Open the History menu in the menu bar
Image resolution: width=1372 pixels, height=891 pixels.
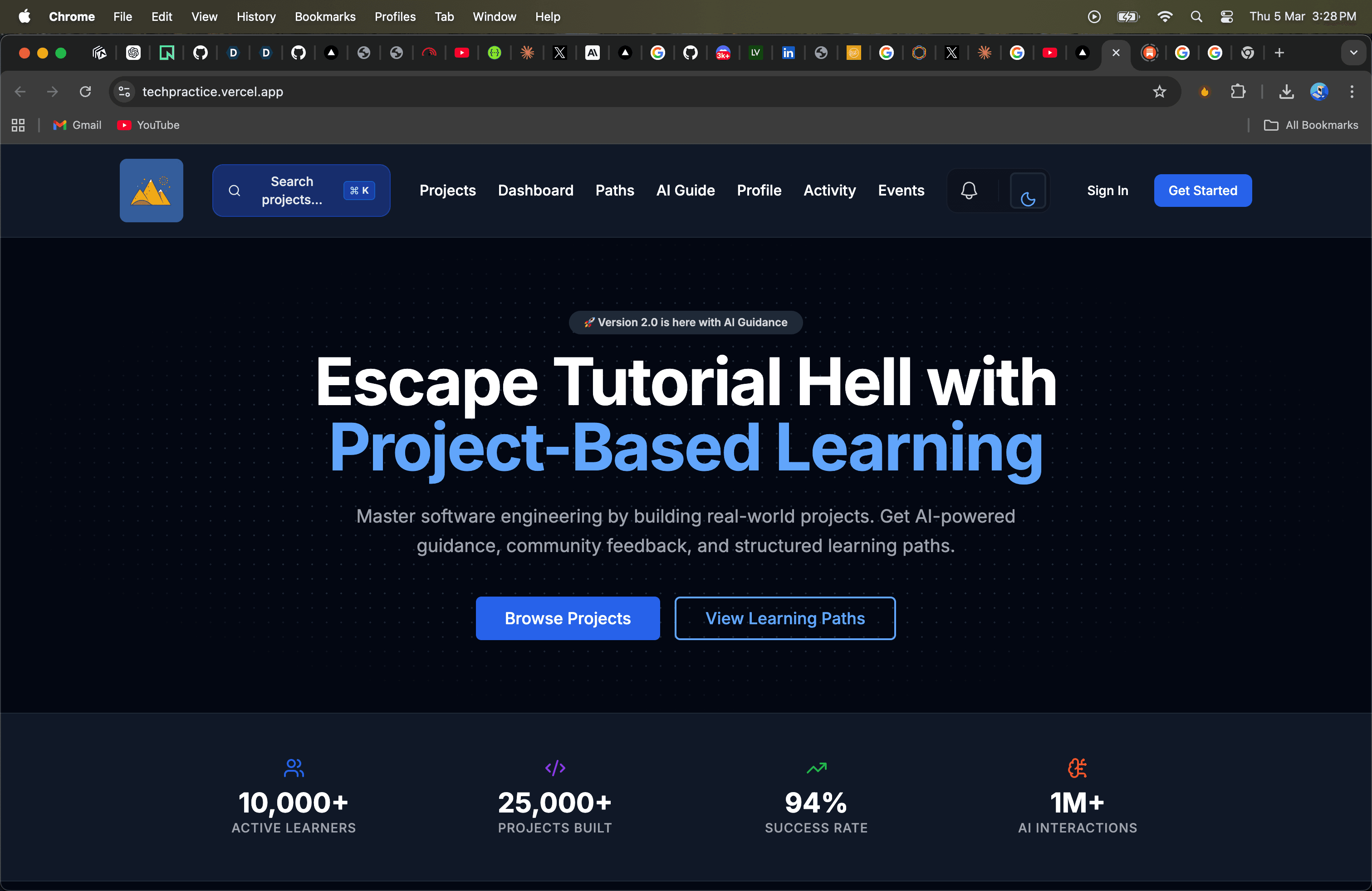point(256,17)
